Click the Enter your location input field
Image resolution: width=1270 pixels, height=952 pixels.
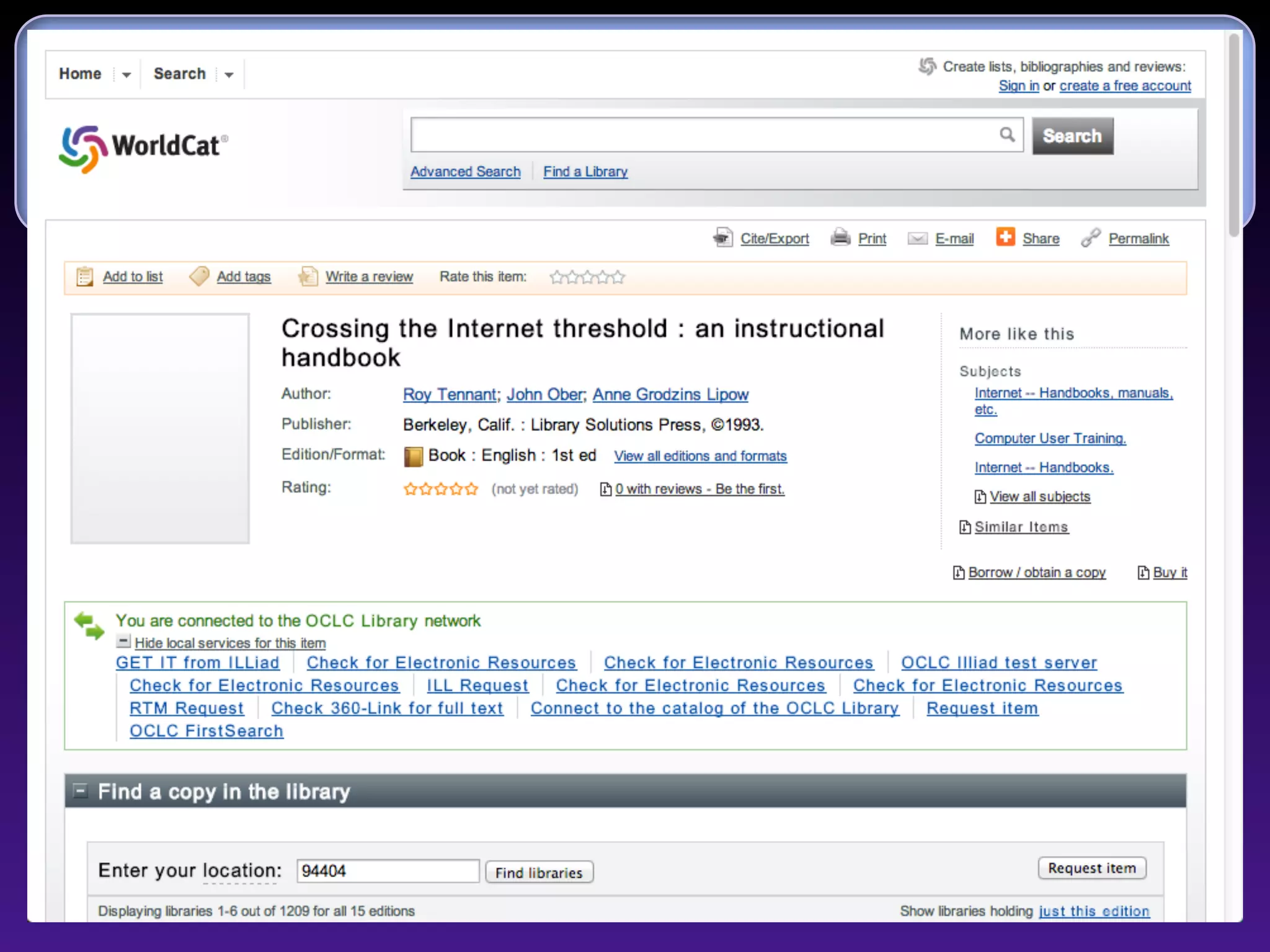pyautogui.click(x=388, y=871)
